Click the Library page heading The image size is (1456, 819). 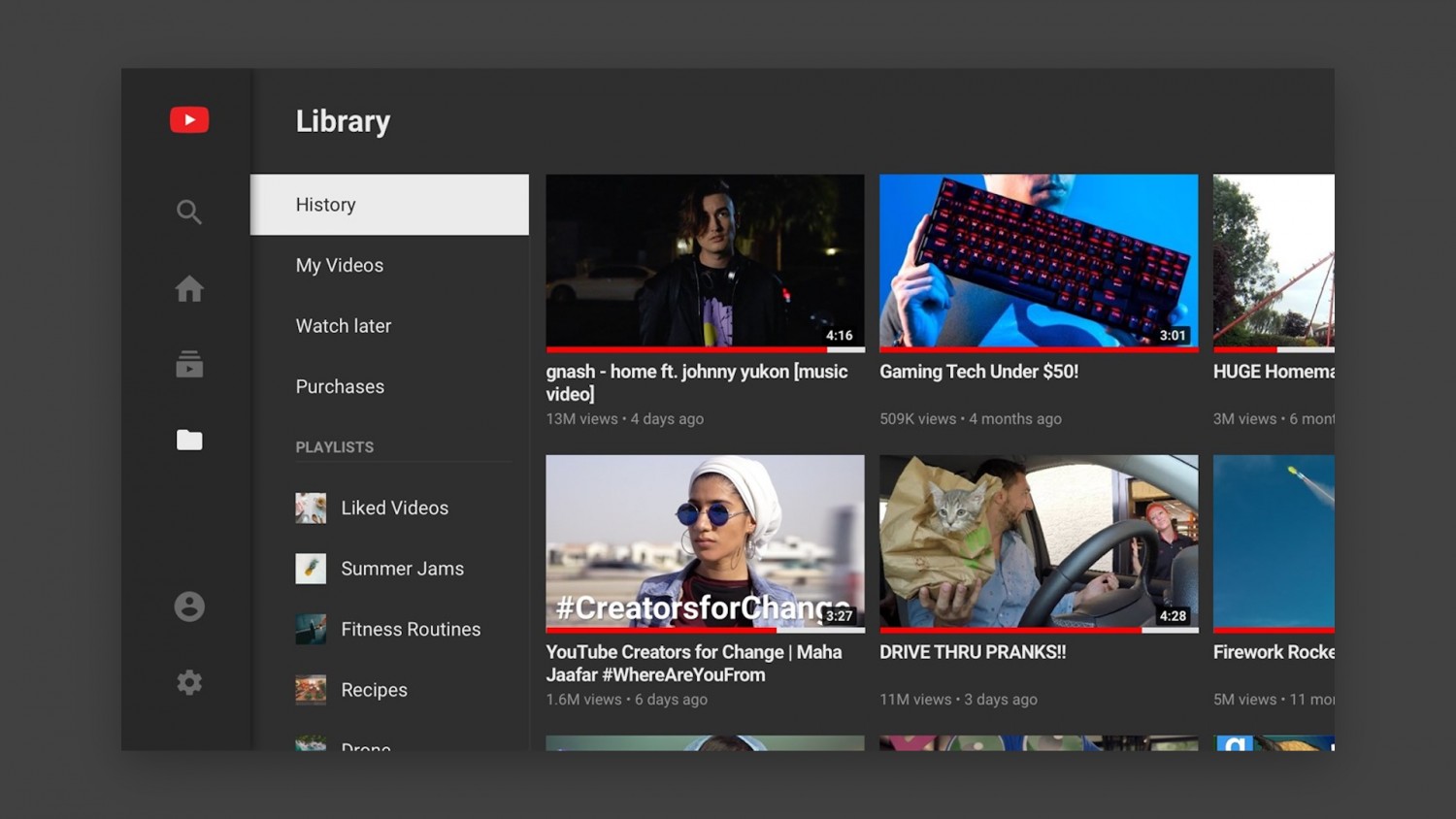tap(343, 121)
